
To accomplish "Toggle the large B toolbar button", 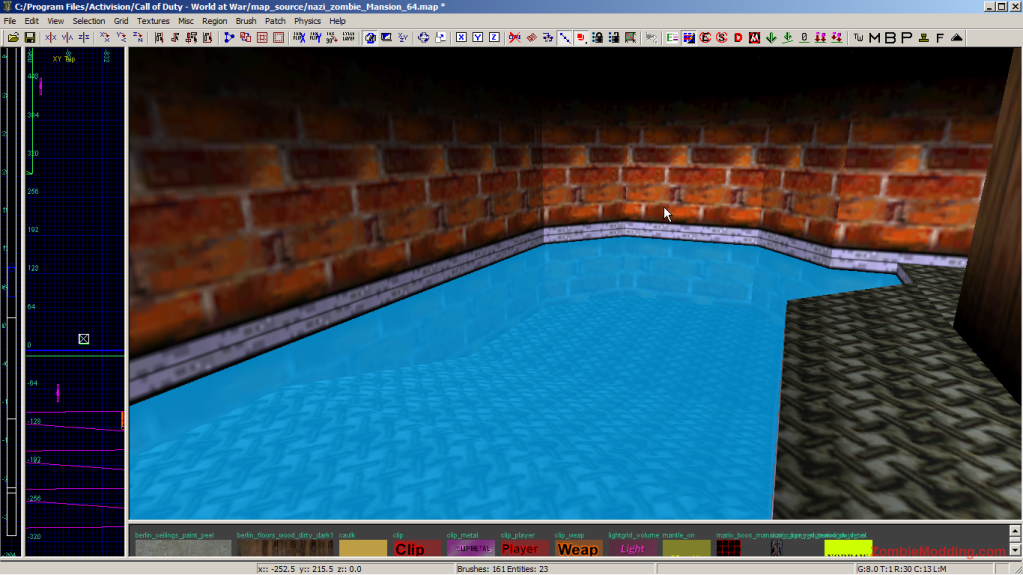I will pos(891,38).
